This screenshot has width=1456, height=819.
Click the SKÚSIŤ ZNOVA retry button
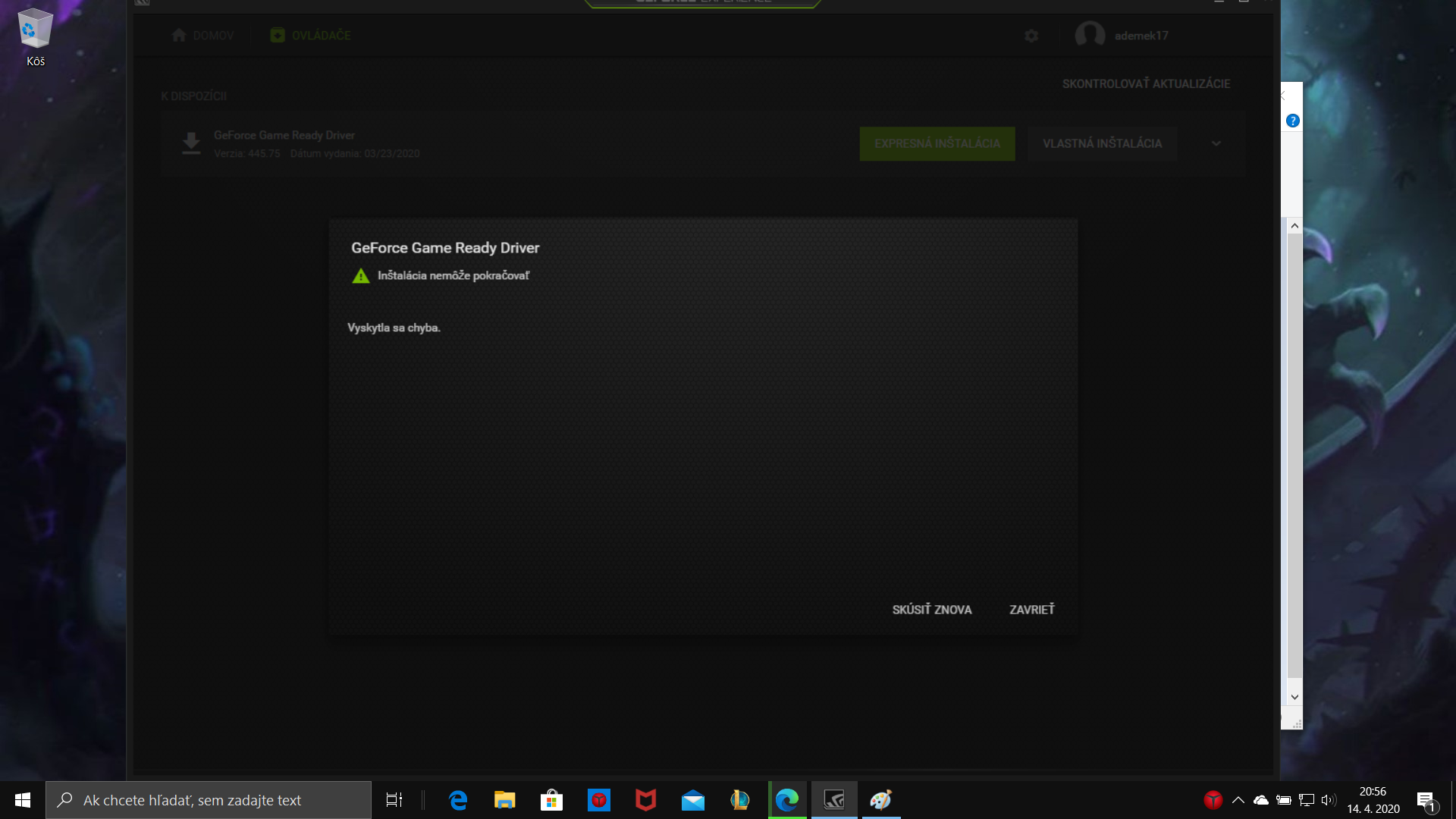click(x=931, y=610)
